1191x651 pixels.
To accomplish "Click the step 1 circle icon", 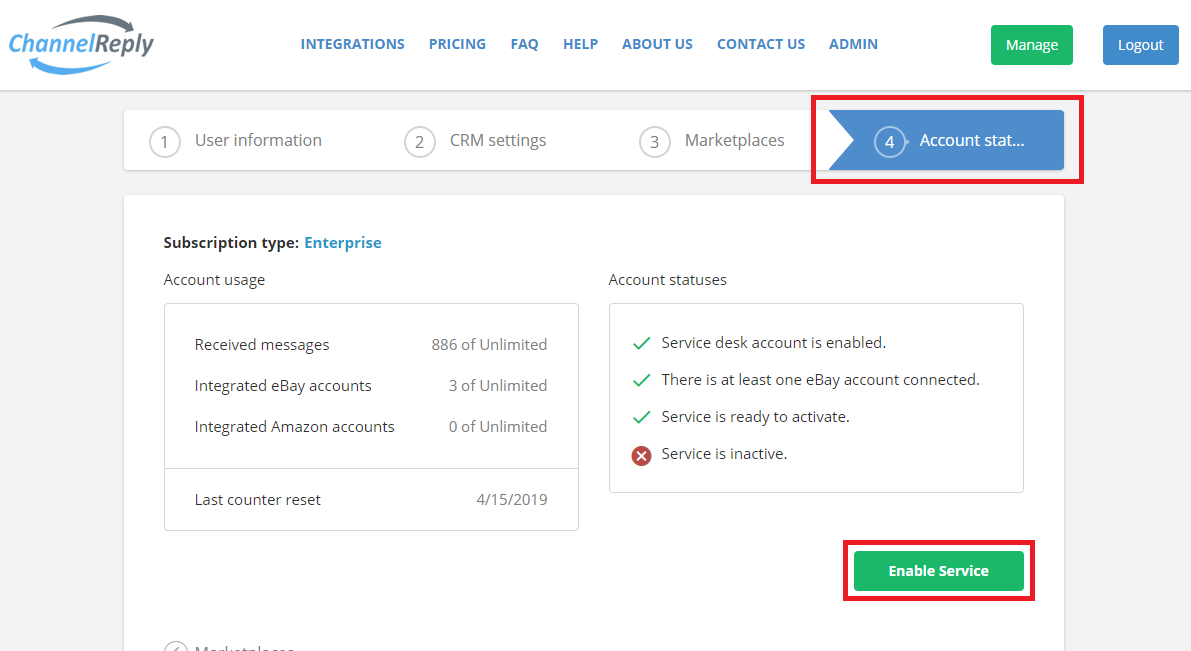I will 165,142.
